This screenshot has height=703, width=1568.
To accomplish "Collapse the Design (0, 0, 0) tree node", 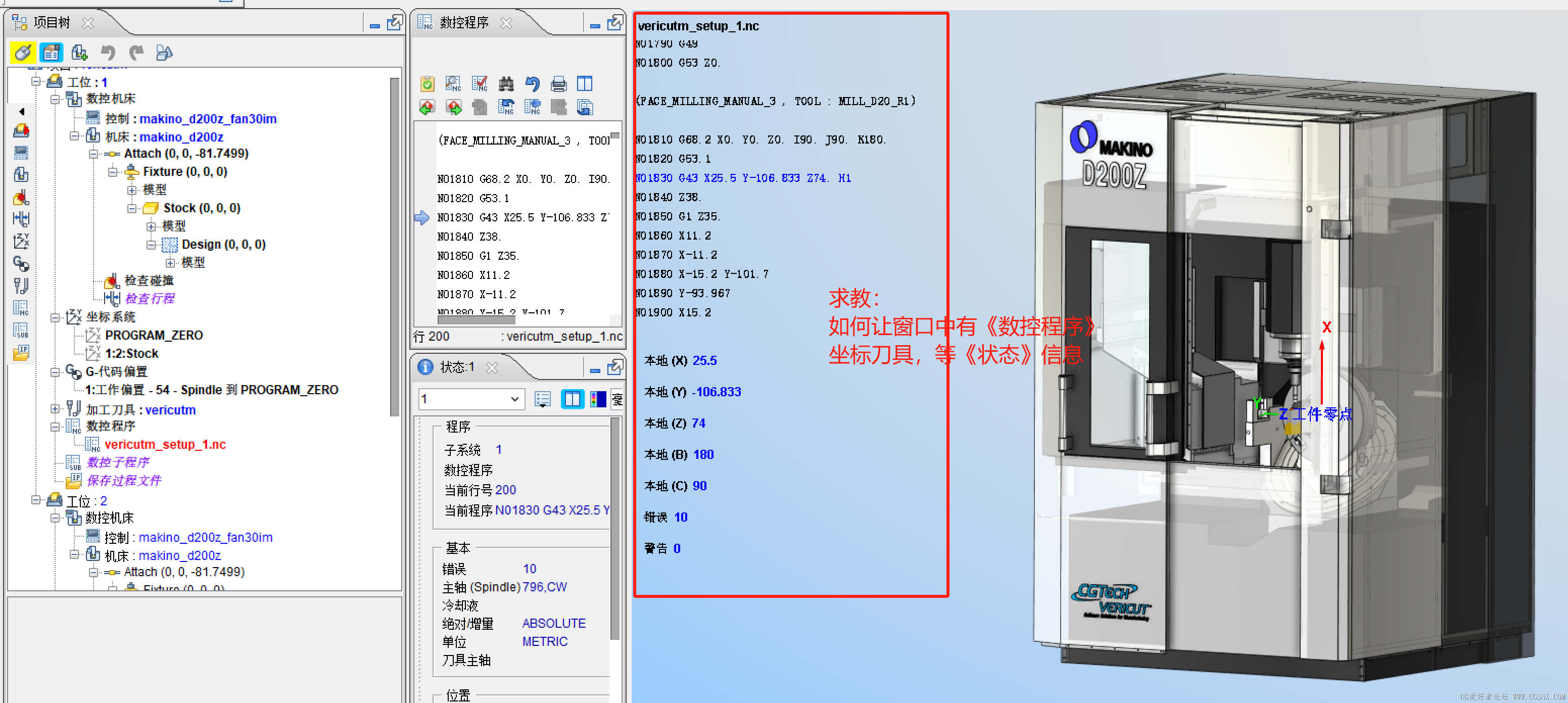I will (151, 245).
